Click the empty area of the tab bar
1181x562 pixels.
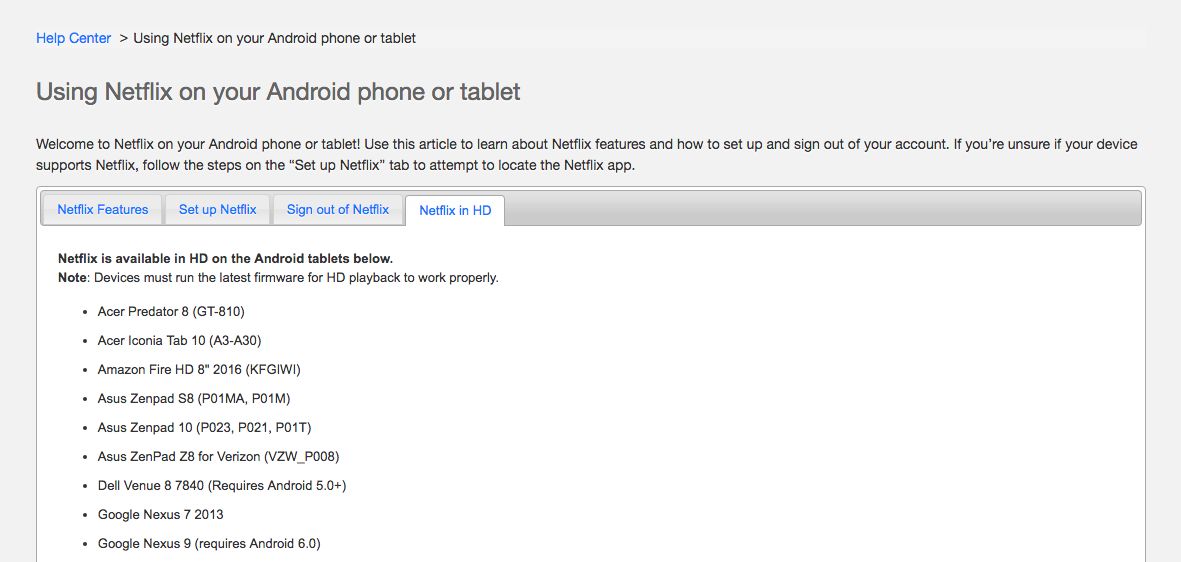click(x=820, y=209)
